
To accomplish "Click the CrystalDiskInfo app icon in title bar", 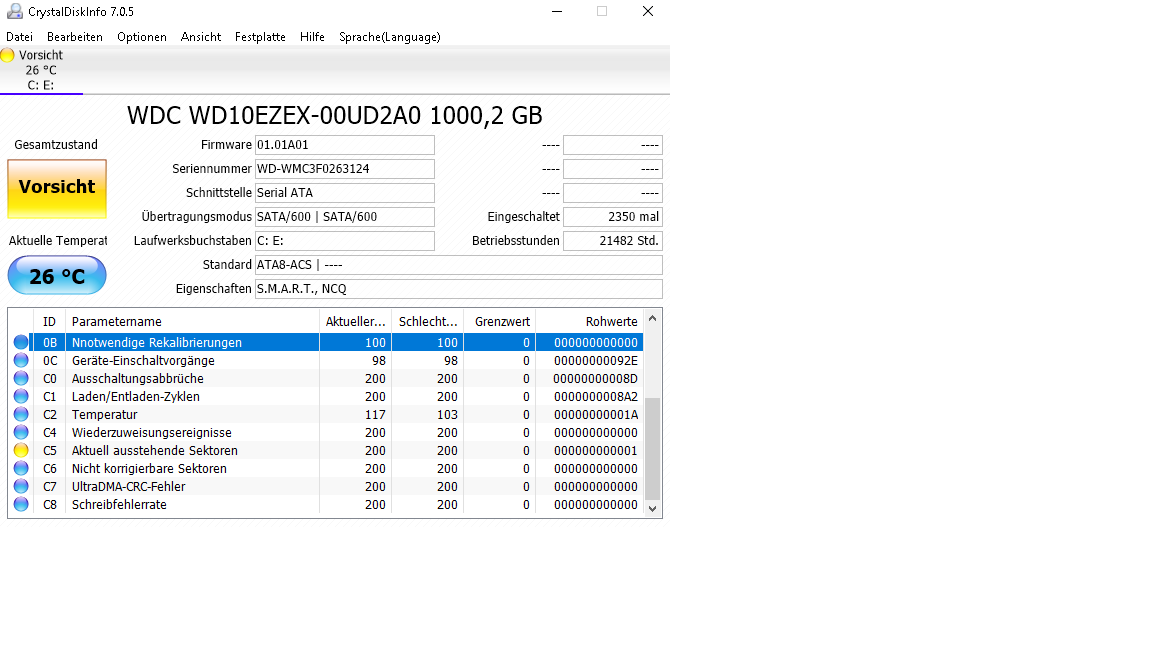I will click(15, 11).
